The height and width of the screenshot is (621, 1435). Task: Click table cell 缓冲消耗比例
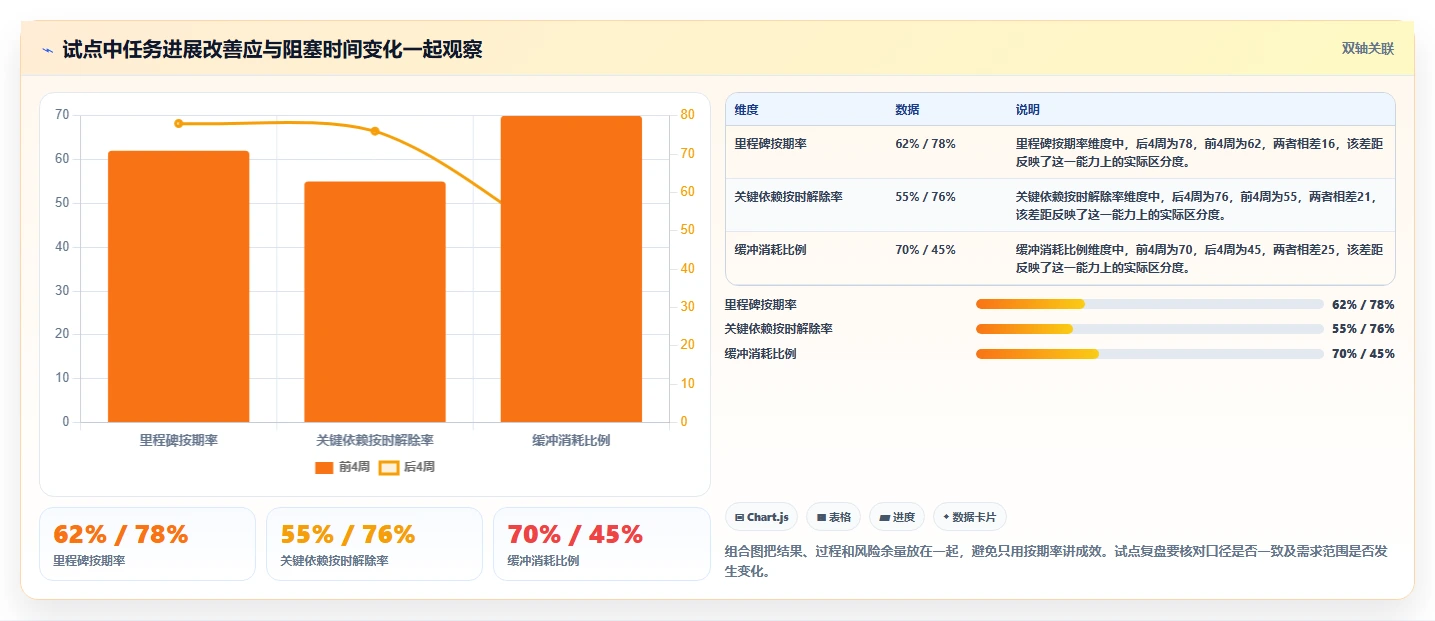pos(770,250)
